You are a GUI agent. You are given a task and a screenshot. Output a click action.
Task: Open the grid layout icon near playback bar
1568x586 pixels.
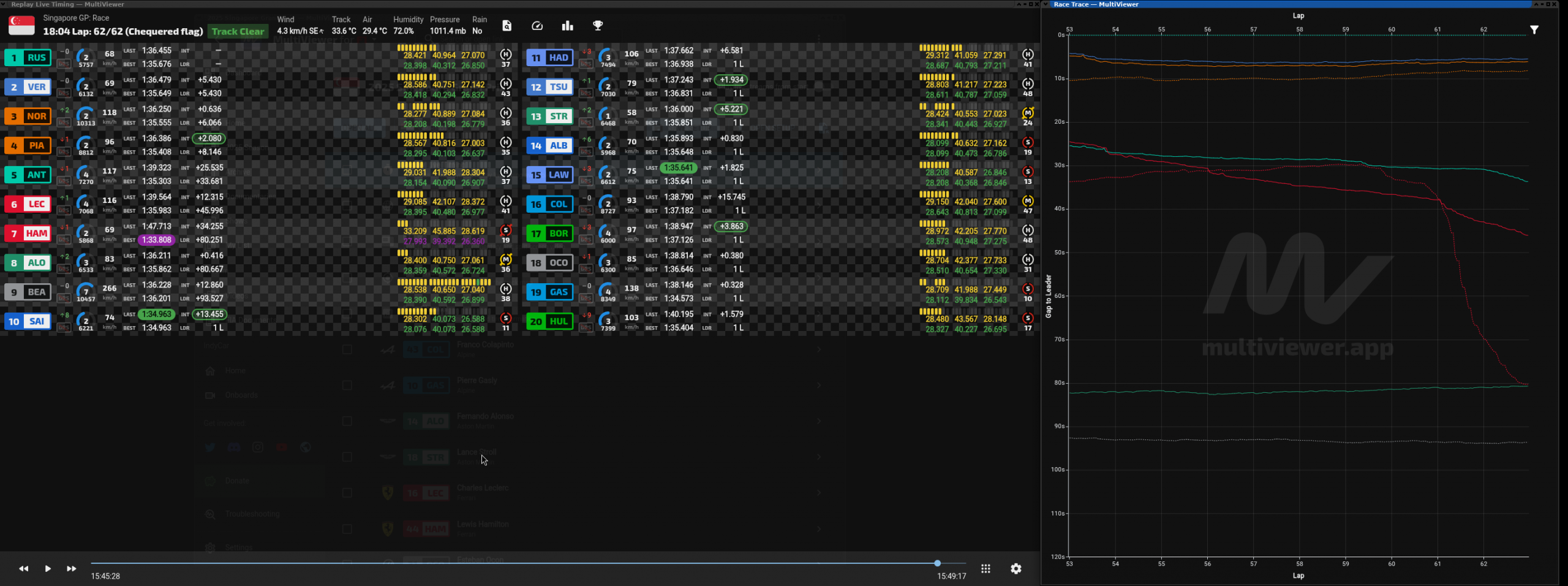(986, 569)
